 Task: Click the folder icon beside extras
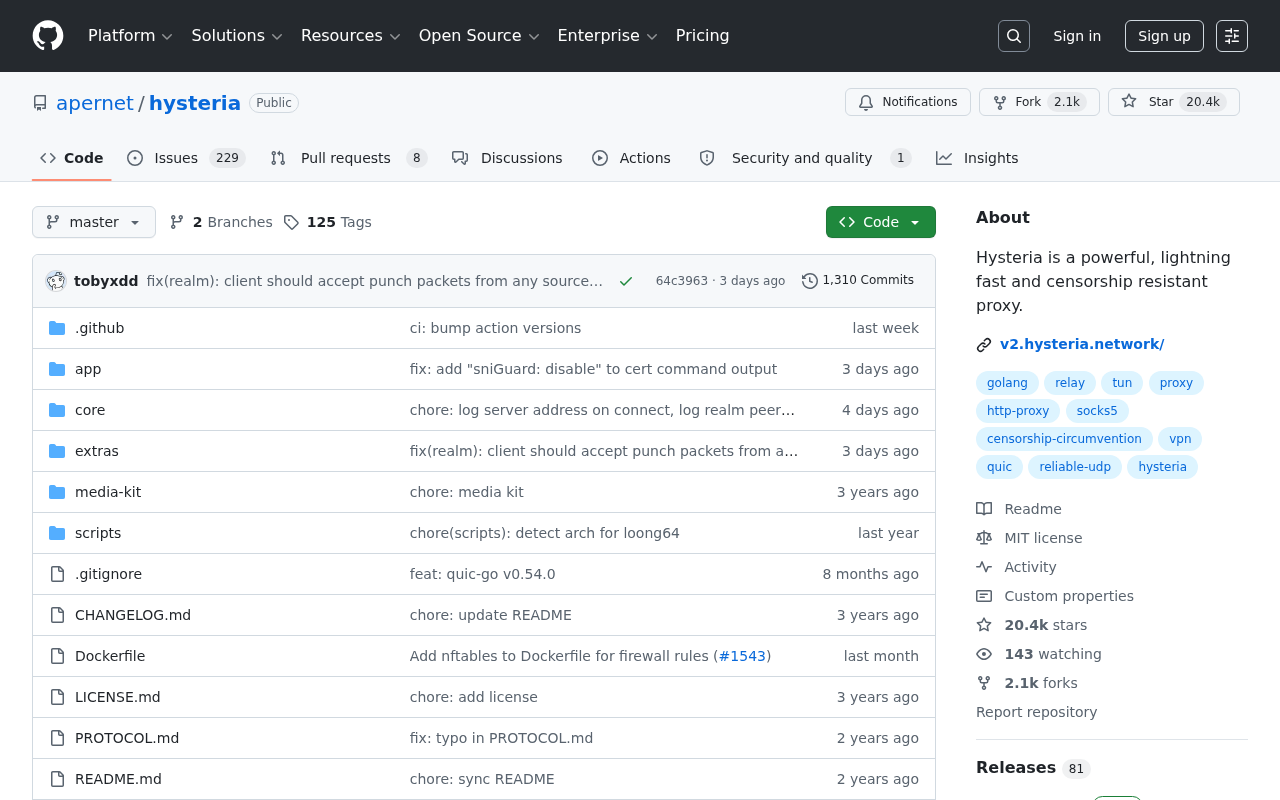(x=57, y=451)
